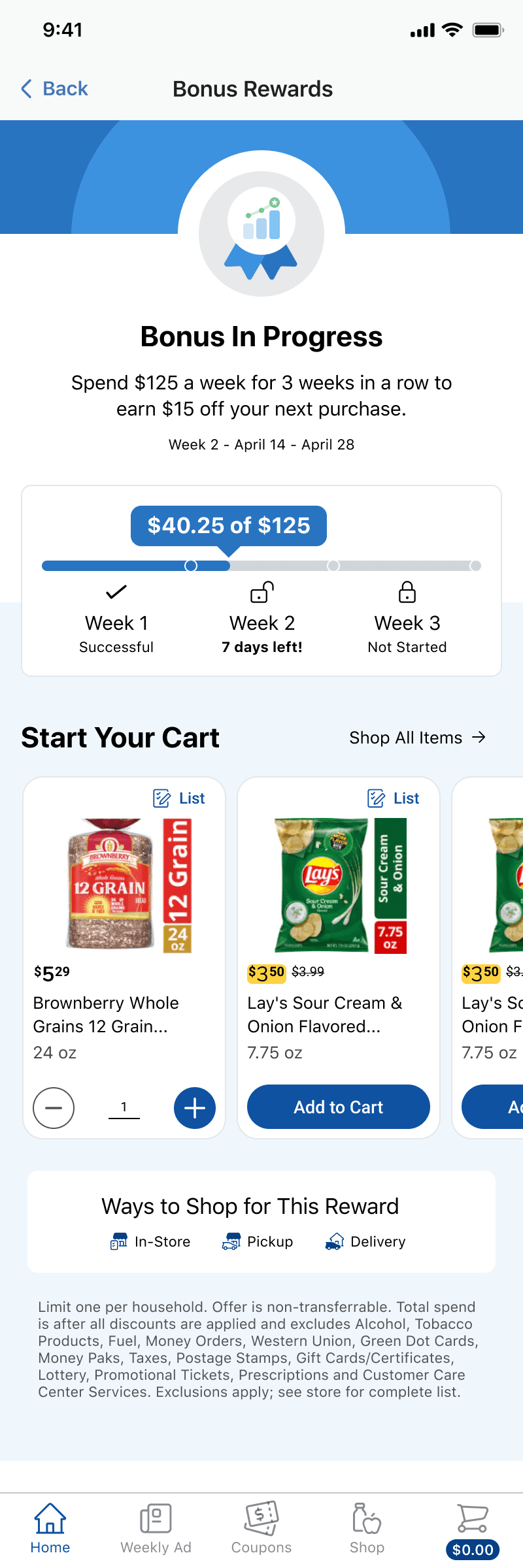The height and width of the screenshot is (1568, 523).
Task: Add Lay's Sour Cream chips to List
Action: [394, 798]
